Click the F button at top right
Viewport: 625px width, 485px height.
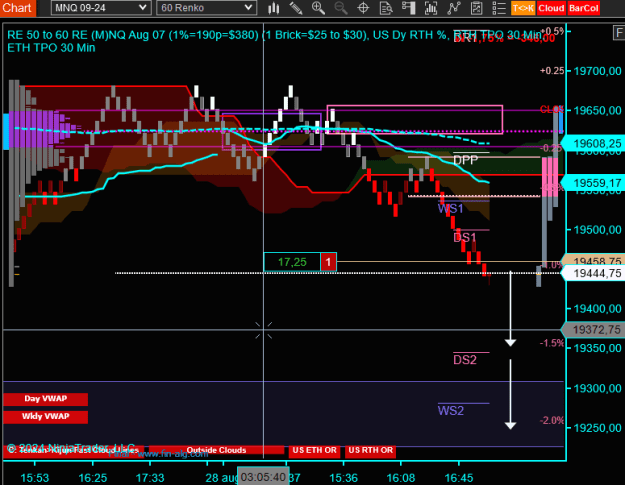[x=619, y=32]
